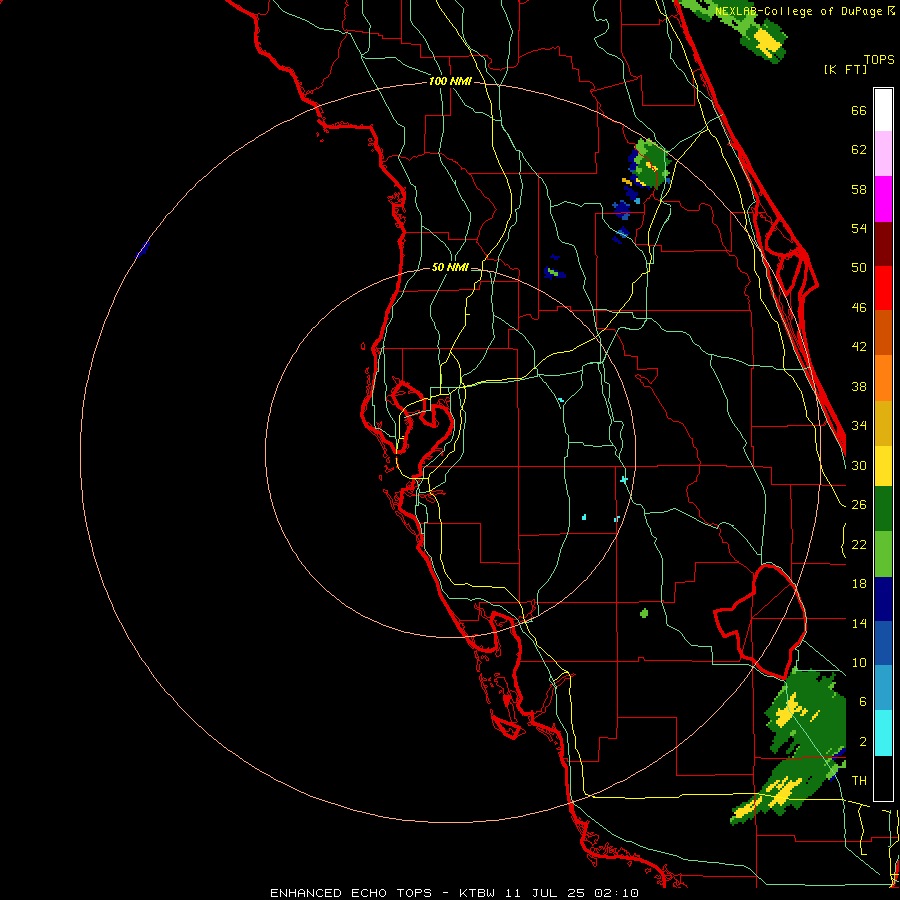
Task: Click the green storm cell on the 100 NMI ring
Action: [x=650, y=165]
